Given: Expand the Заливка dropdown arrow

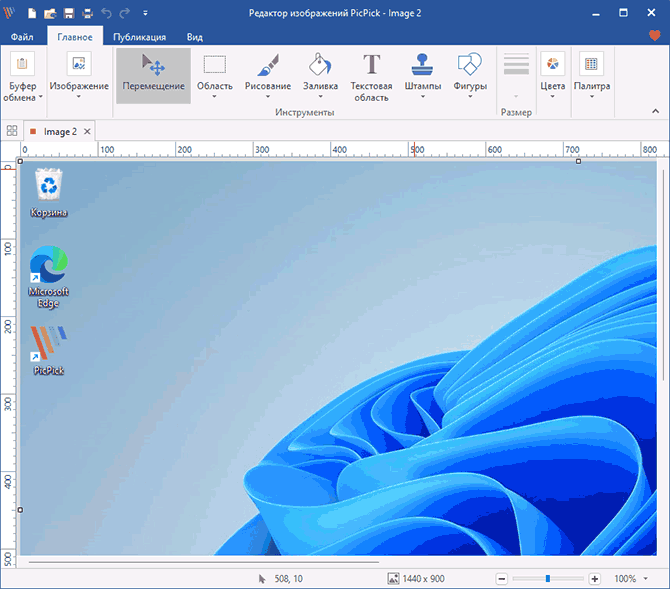Looking at the screenshot, I should coord(320,97).
